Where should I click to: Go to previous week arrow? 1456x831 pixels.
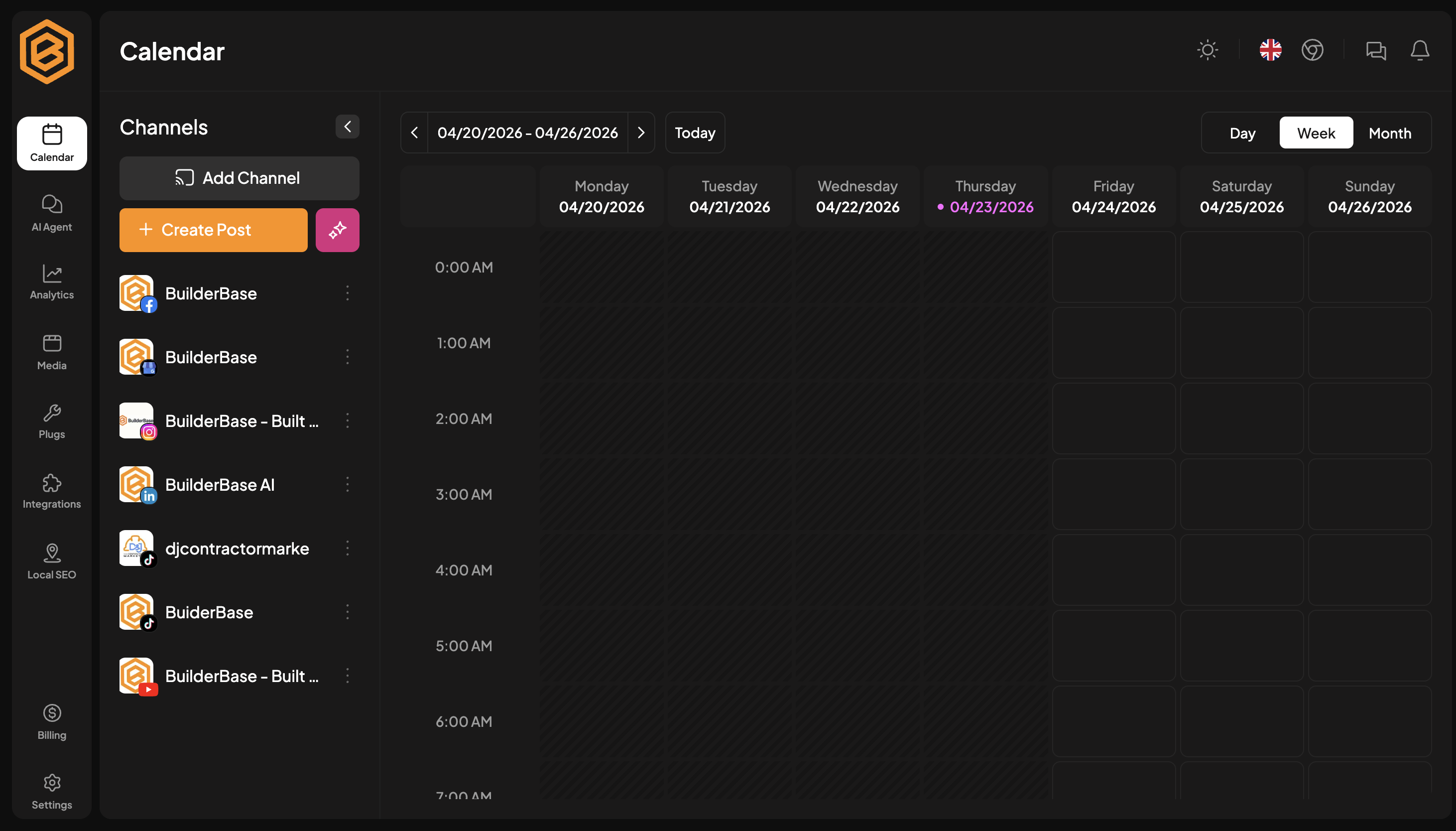415,133
